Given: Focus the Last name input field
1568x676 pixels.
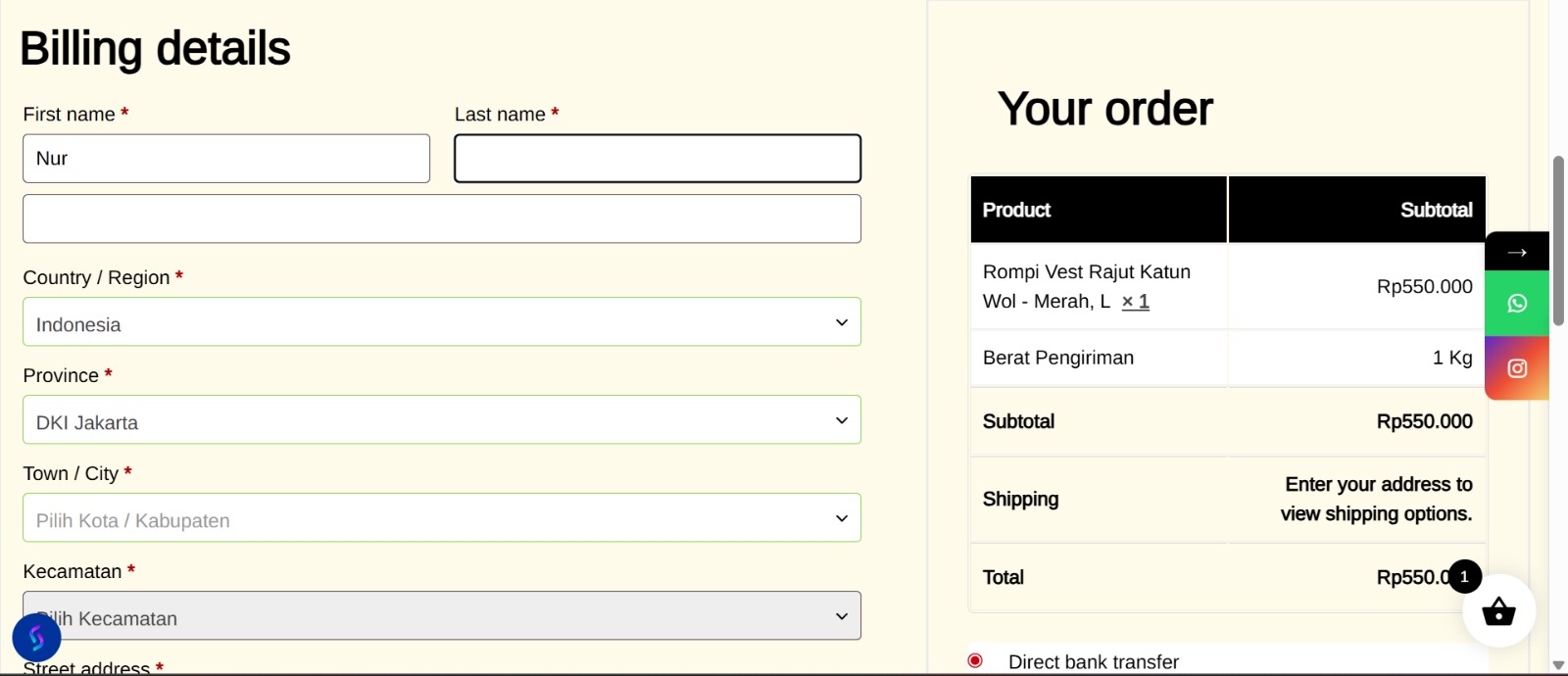Looking at the screenshot, I should 657,159.
